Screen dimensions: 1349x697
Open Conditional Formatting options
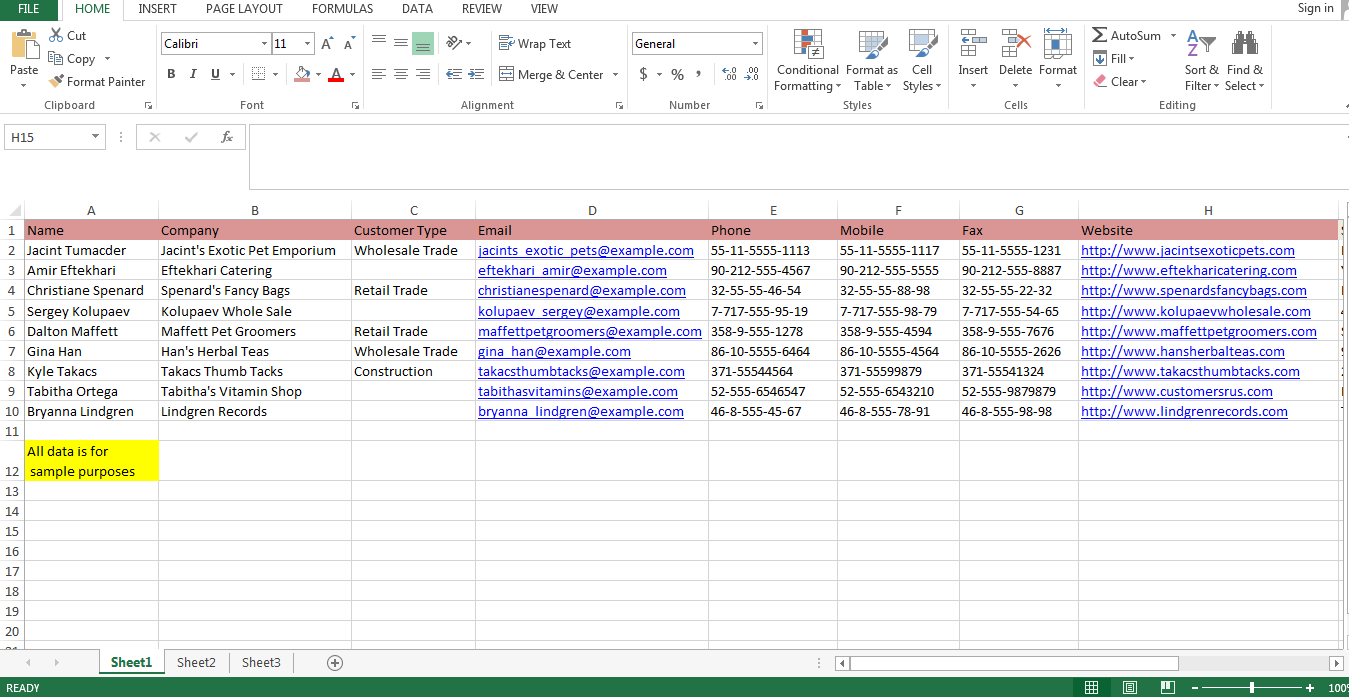(808, 61)
